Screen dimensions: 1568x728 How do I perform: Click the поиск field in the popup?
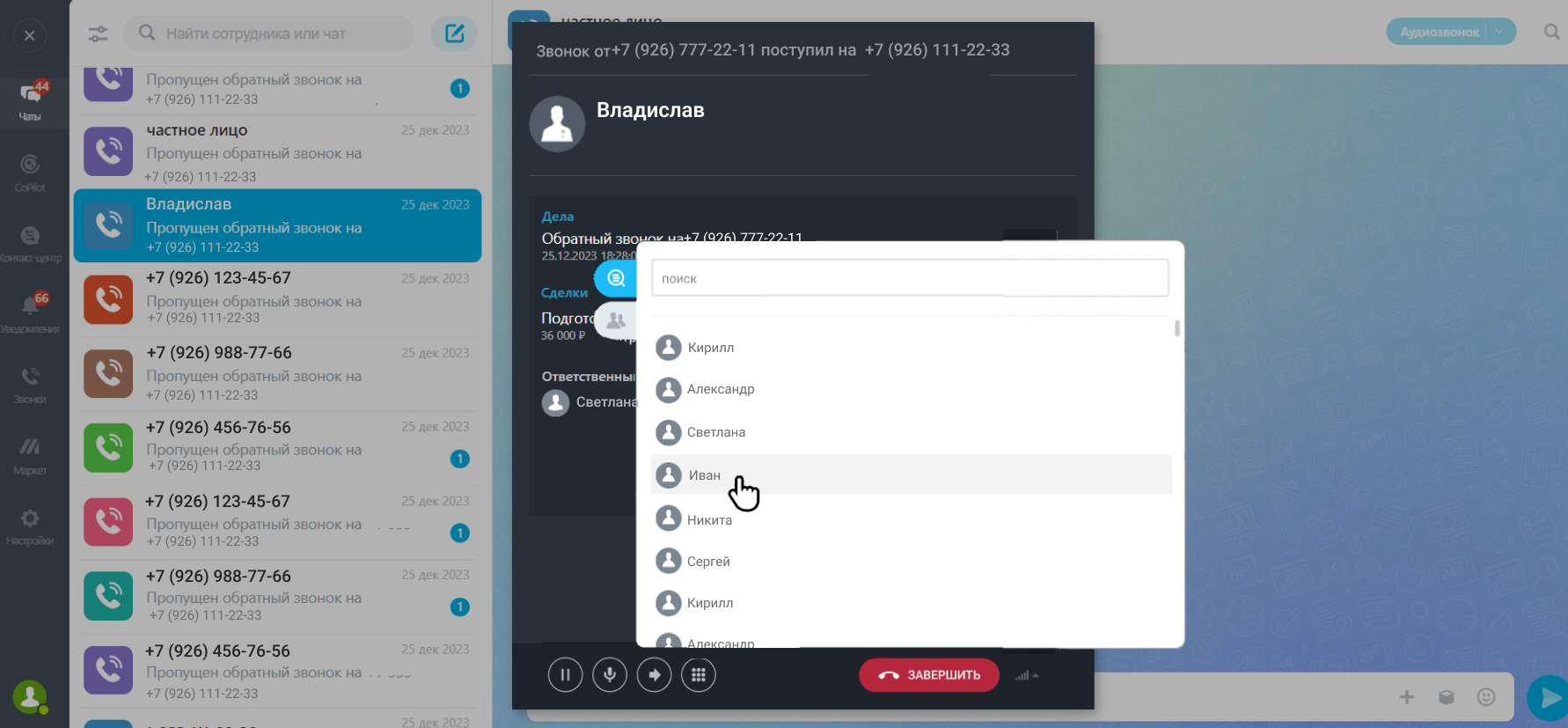[x=909, y=278]
